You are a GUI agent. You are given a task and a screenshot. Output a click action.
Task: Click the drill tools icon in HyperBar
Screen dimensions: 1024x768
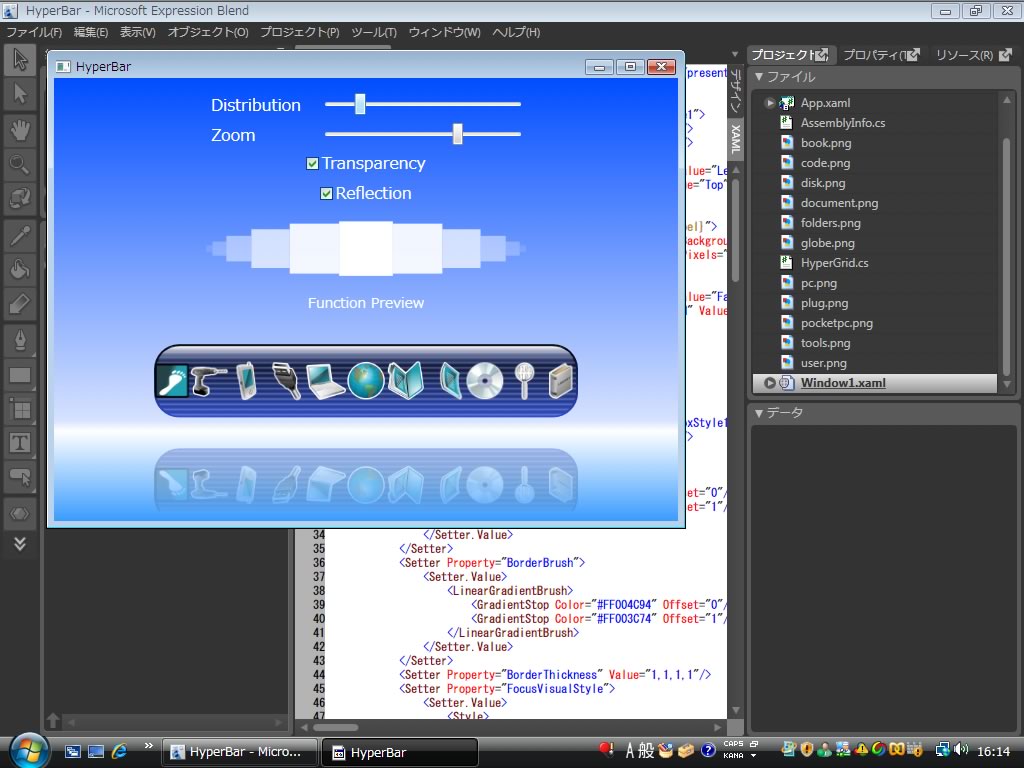209,381
